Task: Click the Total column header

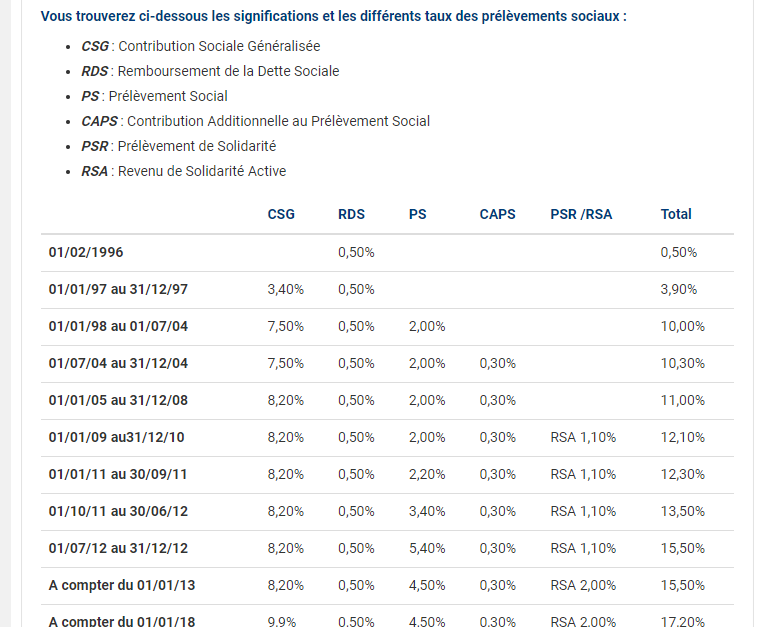Action: pyautogui.click(x=676, y=214)
